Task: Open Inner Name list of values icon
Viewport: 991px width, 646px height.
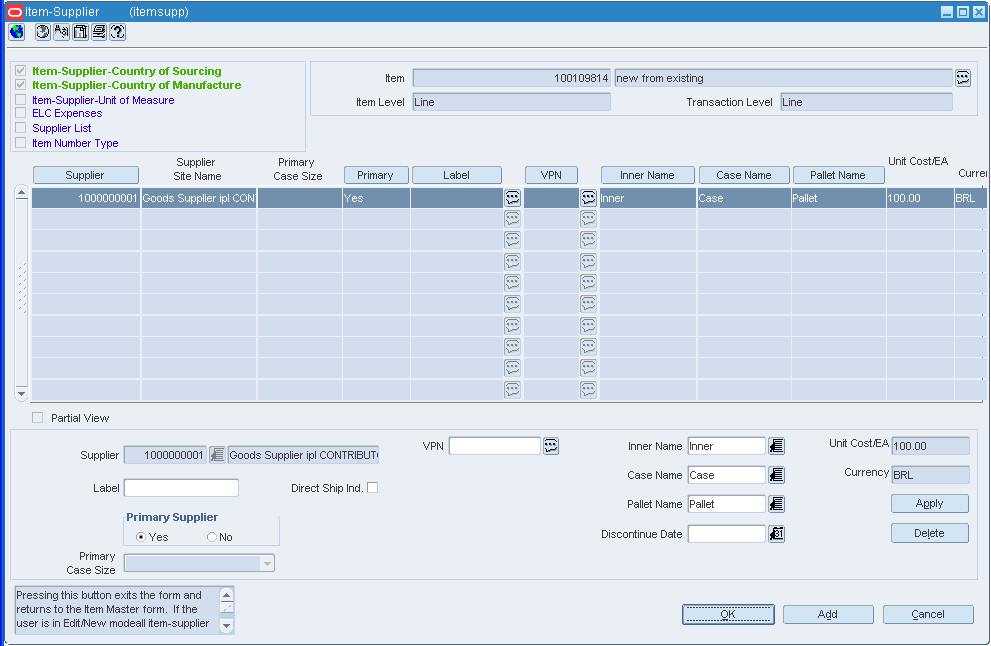Action: 777,446
